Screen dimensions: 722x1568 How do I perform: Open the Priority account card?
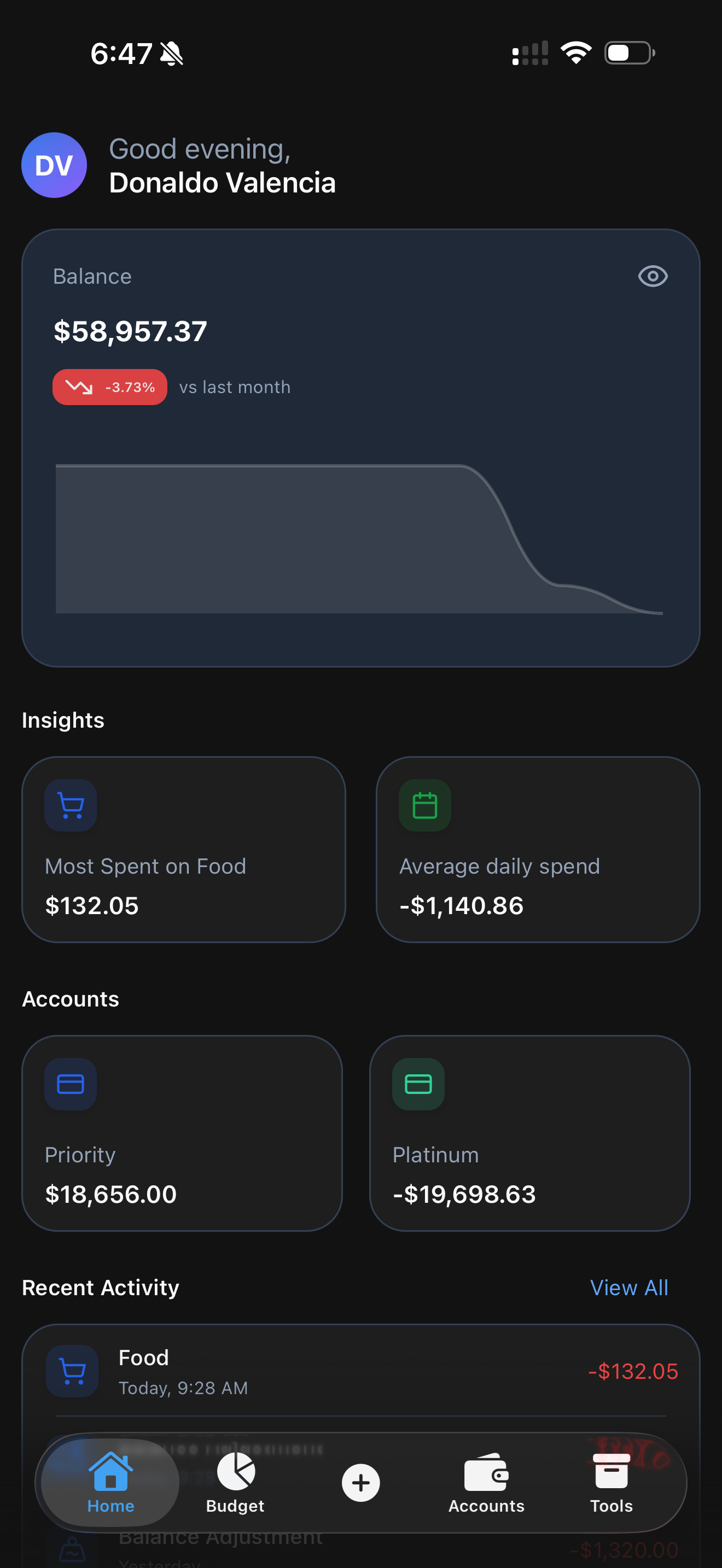(182, 1133)
